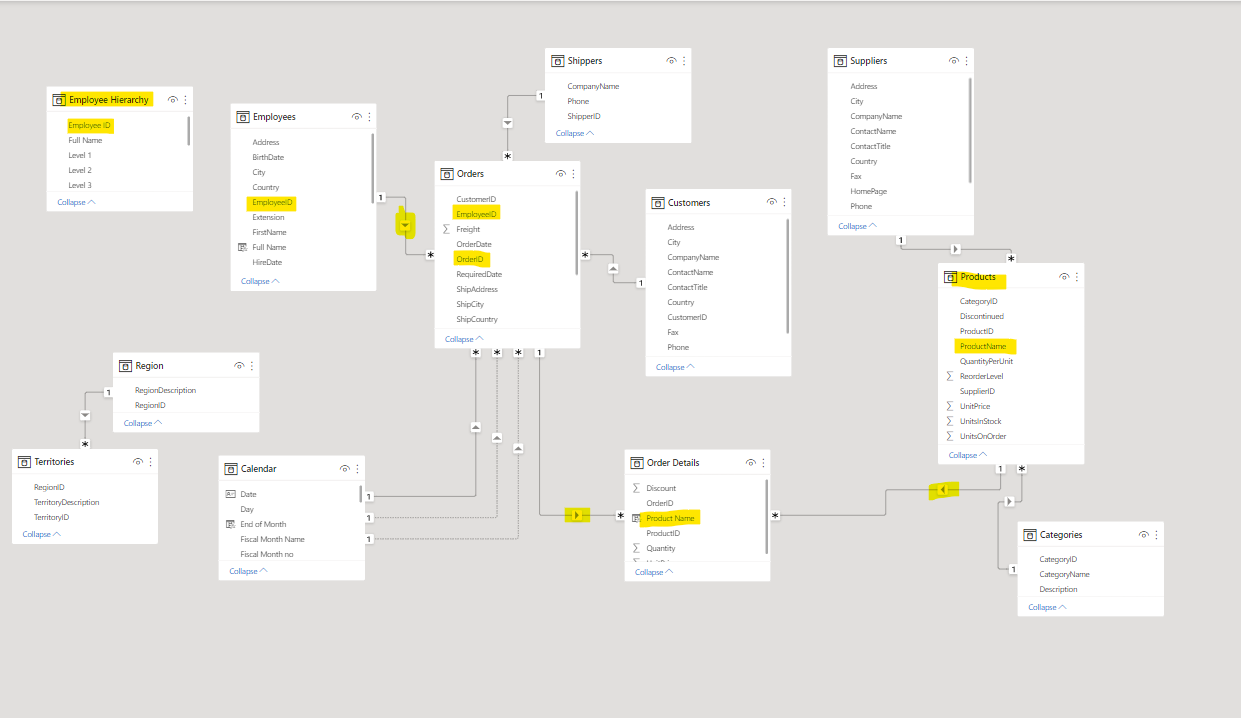The width and height of the screenshot is (1241, 718).
Task: Select EmployeeID field in Employees table
Action: [272, 202]
